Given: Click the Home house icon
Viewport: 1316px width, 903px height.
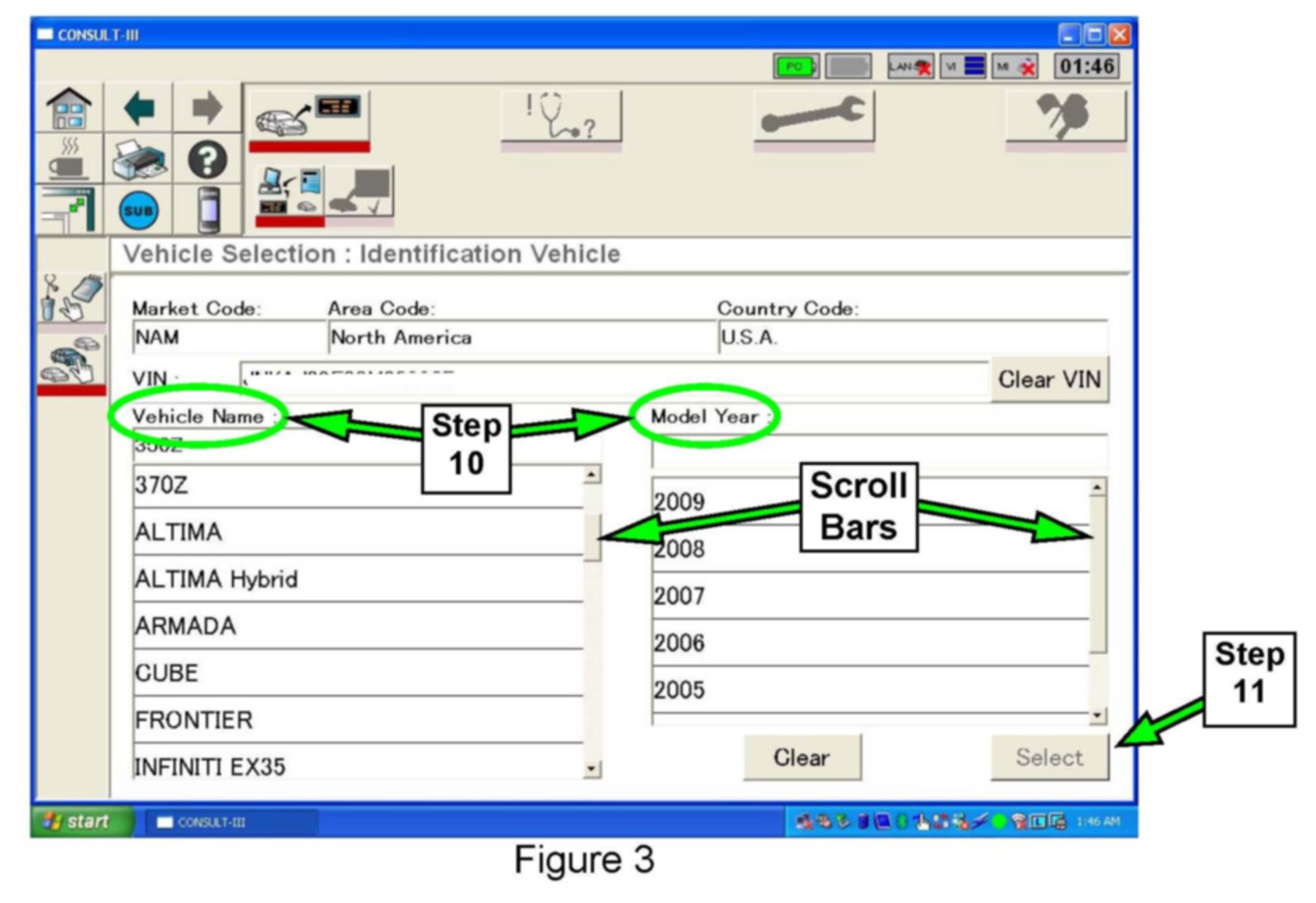Looking at the screenshot, I should (69, 109).
